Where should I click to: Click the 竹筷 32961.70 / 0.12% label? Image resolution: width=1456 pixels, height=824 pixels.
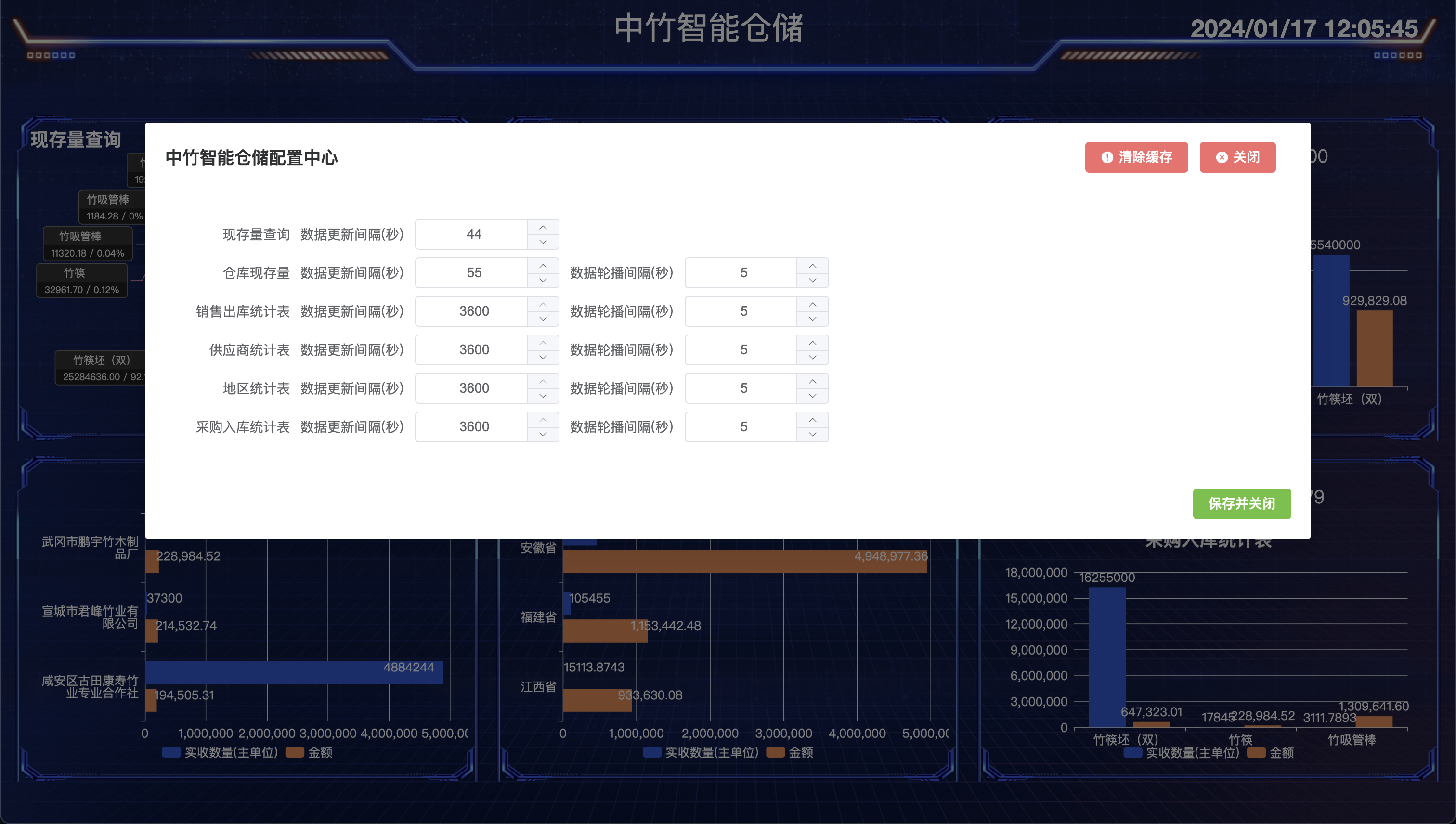82,281
